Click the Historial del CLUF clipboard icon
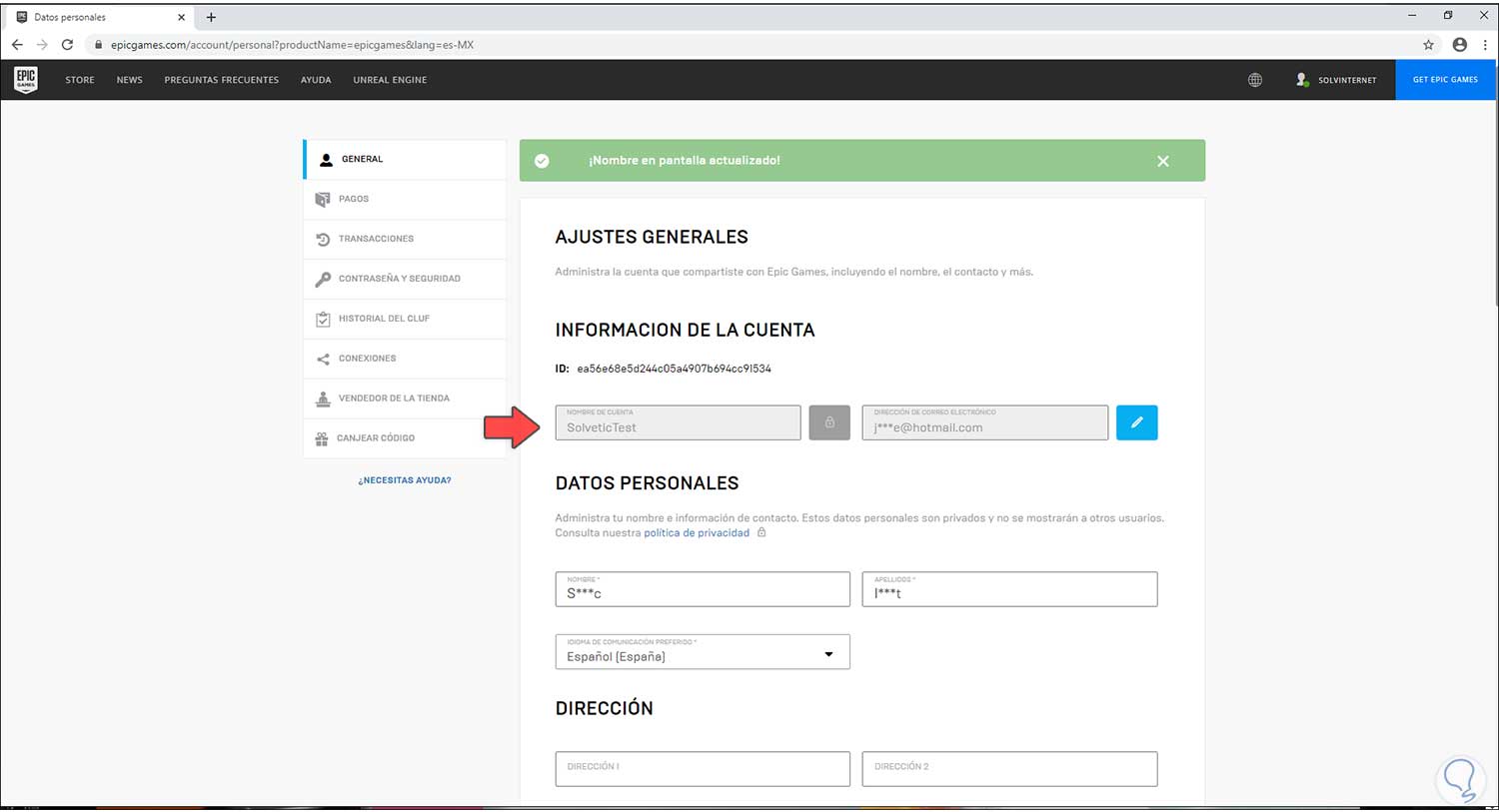 pyautogui.click(x=323, y=319)
